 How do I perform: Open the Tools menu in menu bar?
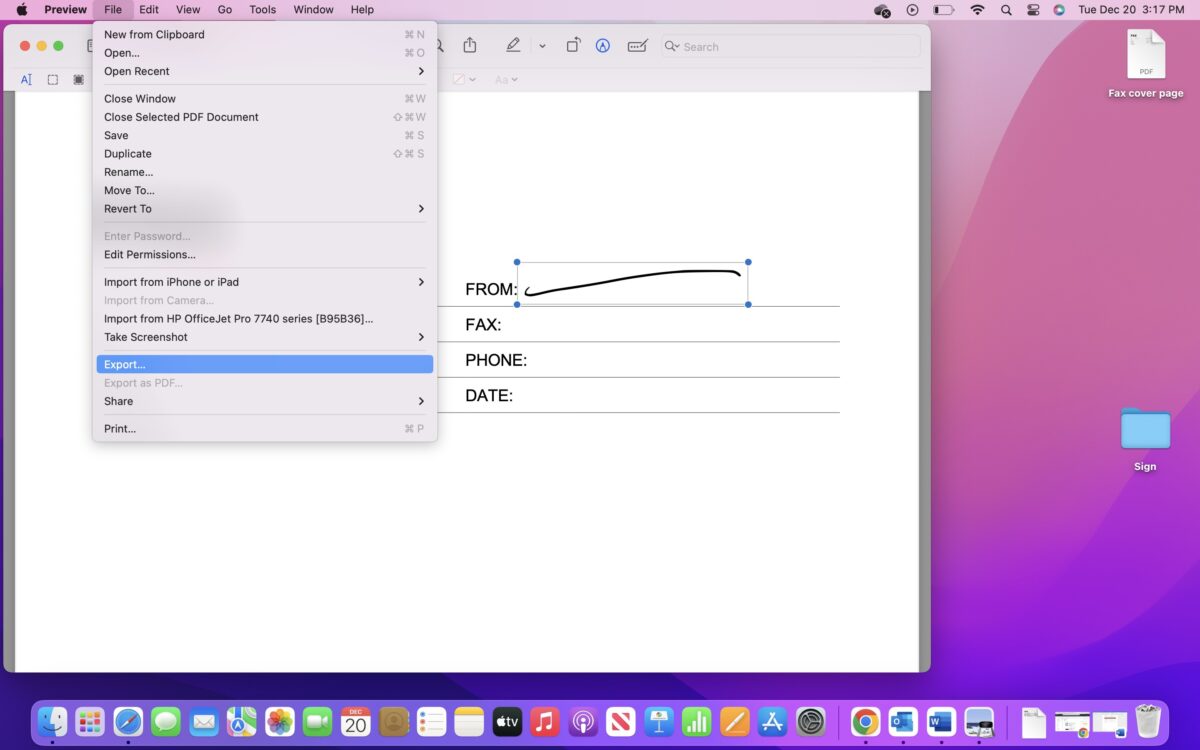click(262, 10)
